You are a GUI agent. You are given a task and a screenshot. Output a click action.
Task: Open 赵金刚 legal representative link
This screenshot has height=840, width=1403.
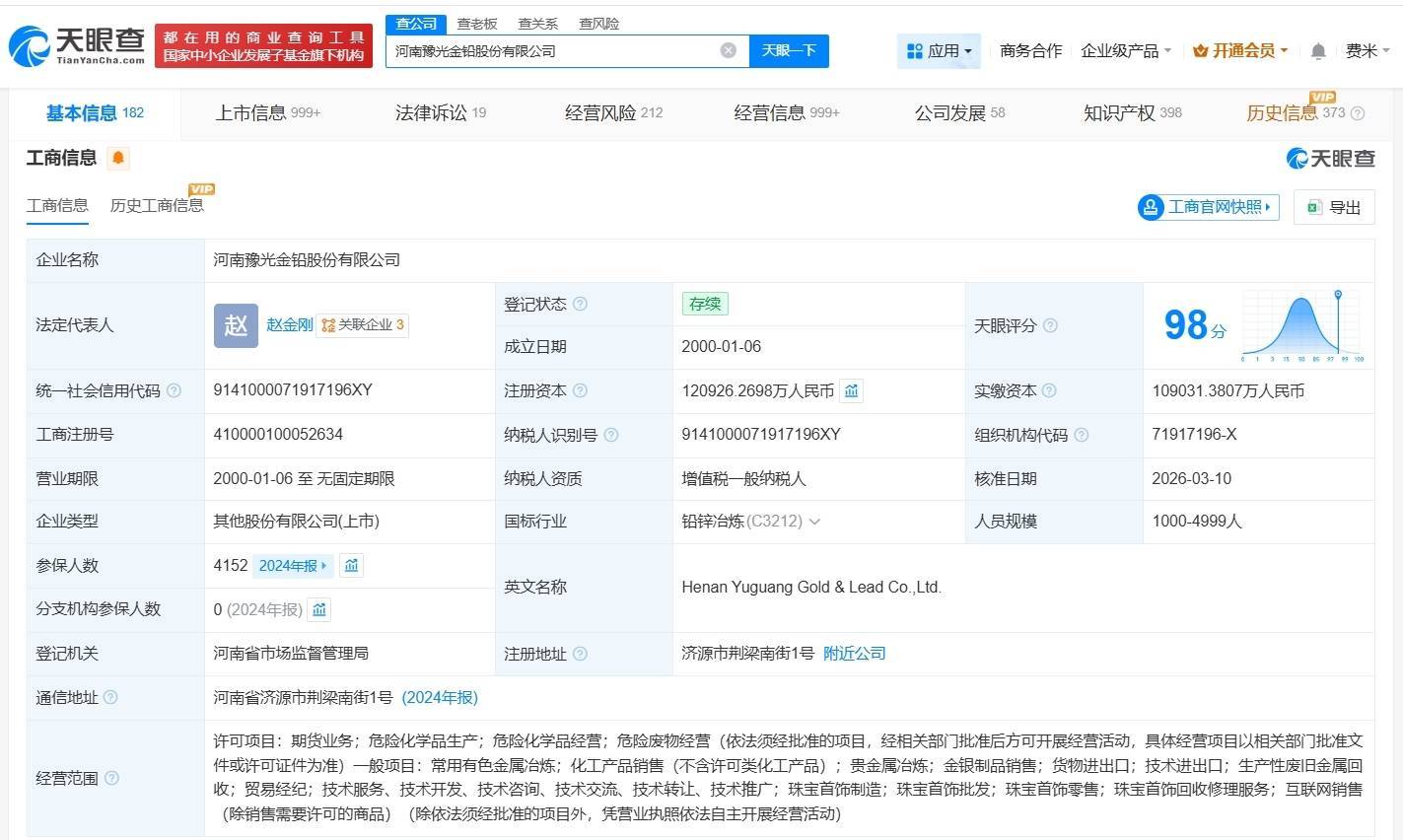(289, 324)
